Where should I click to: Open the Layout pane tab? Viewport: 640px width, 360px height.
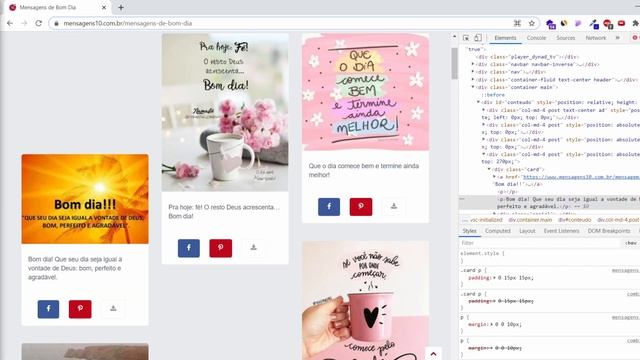pos(527,231)
